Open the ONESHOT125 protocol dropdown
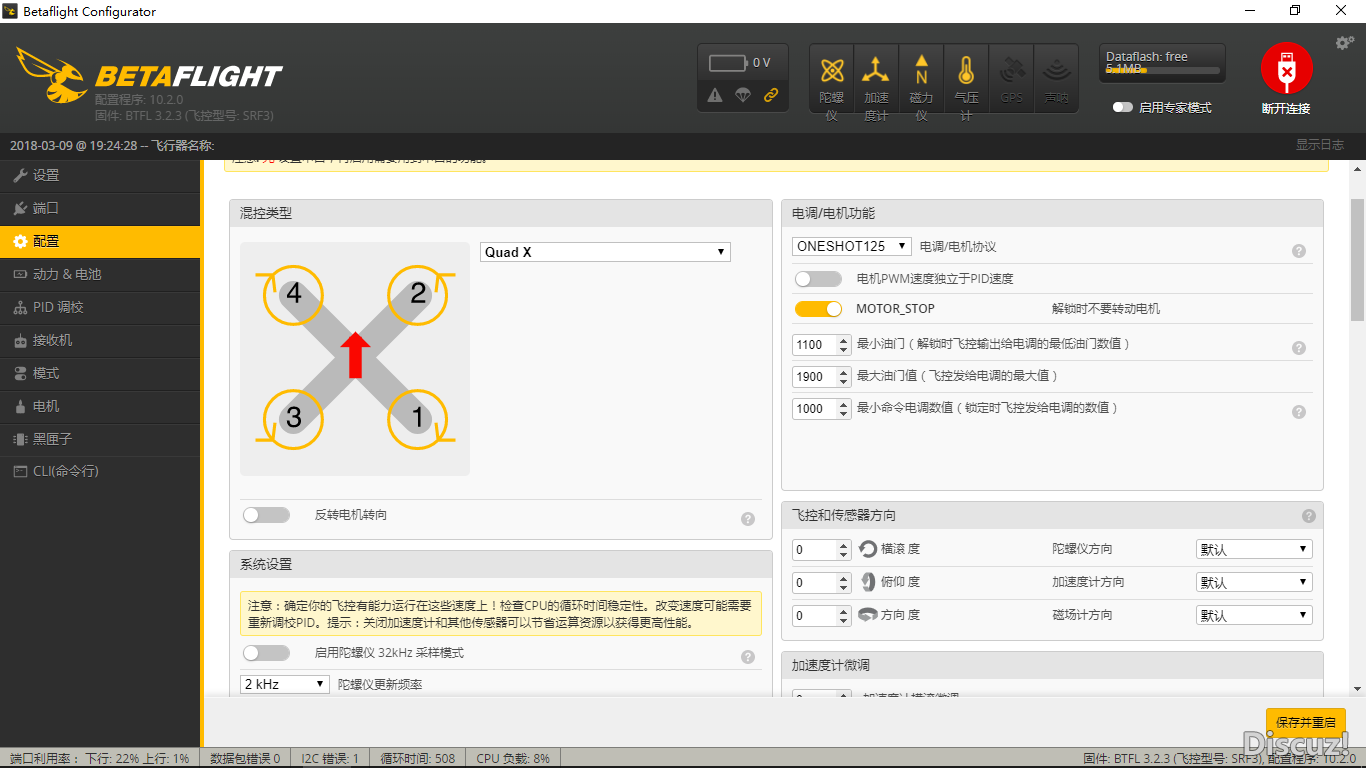 [x=852, y=246]
